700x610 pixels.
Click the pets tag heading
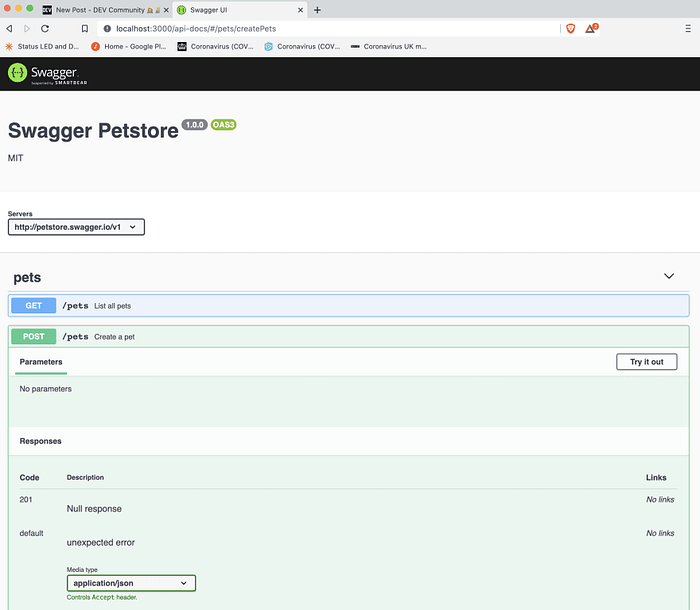pos(27,277)
